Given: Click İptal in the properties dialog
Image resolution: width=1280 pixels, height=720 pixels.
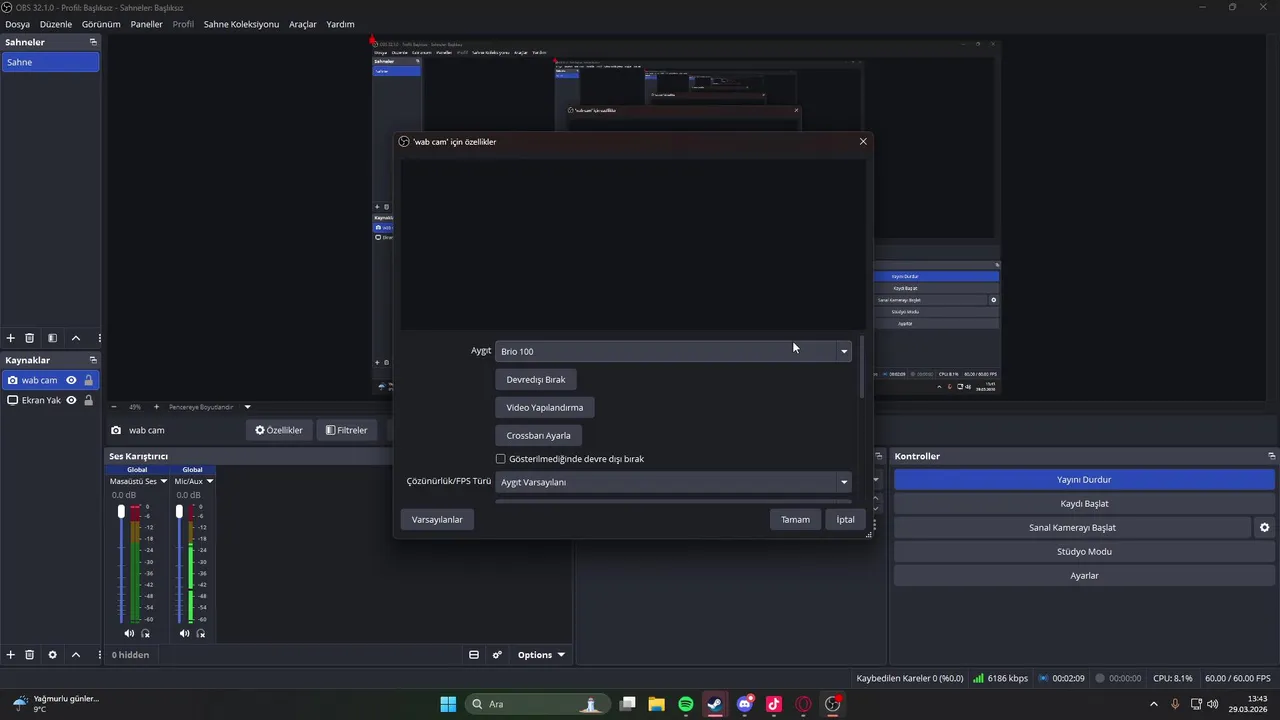Looking at the screenshot, I should click(845, 520).
